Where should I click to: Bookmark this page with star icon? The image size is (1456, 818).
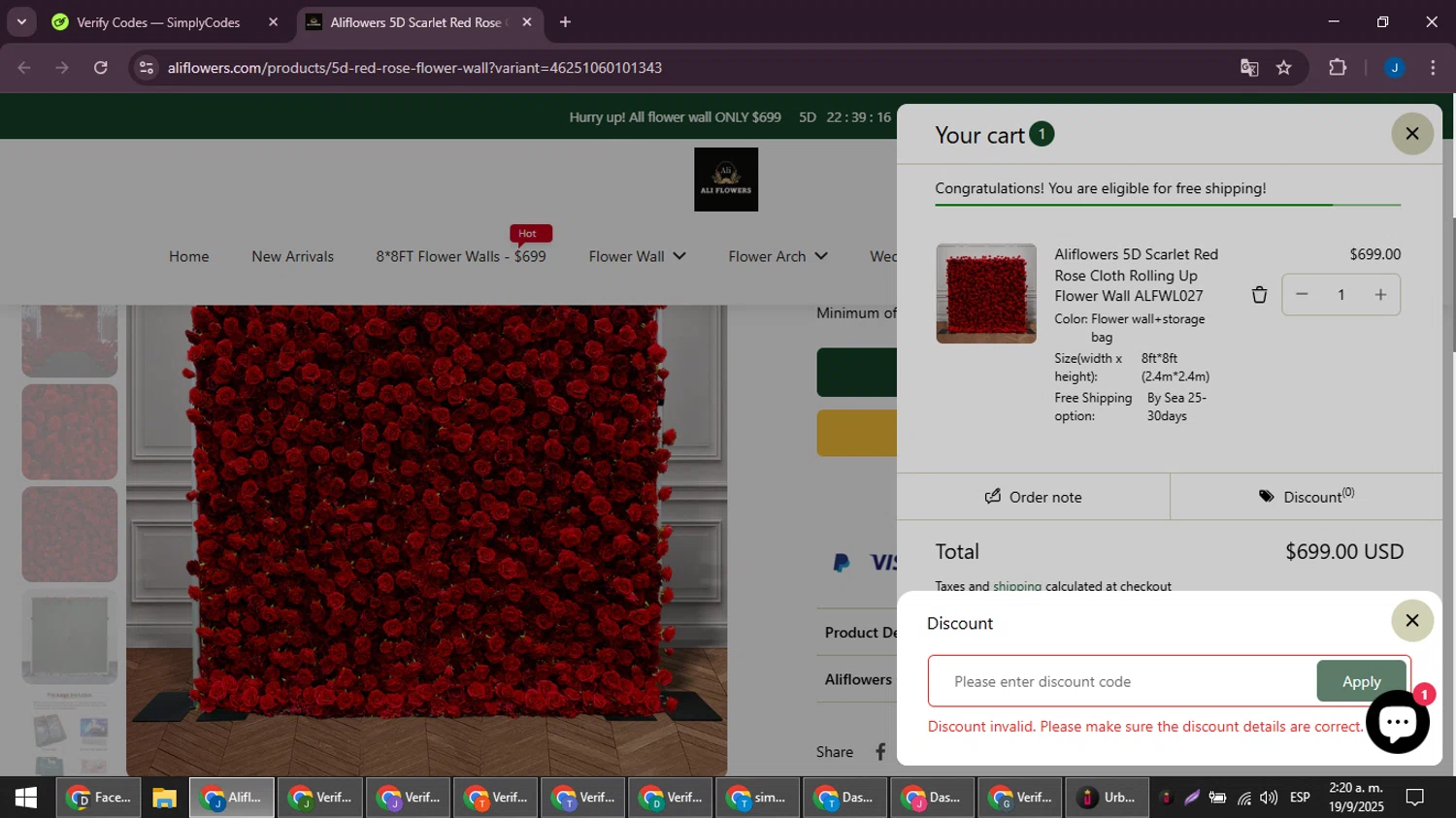pyautogui.click(x=1284, y=68)
